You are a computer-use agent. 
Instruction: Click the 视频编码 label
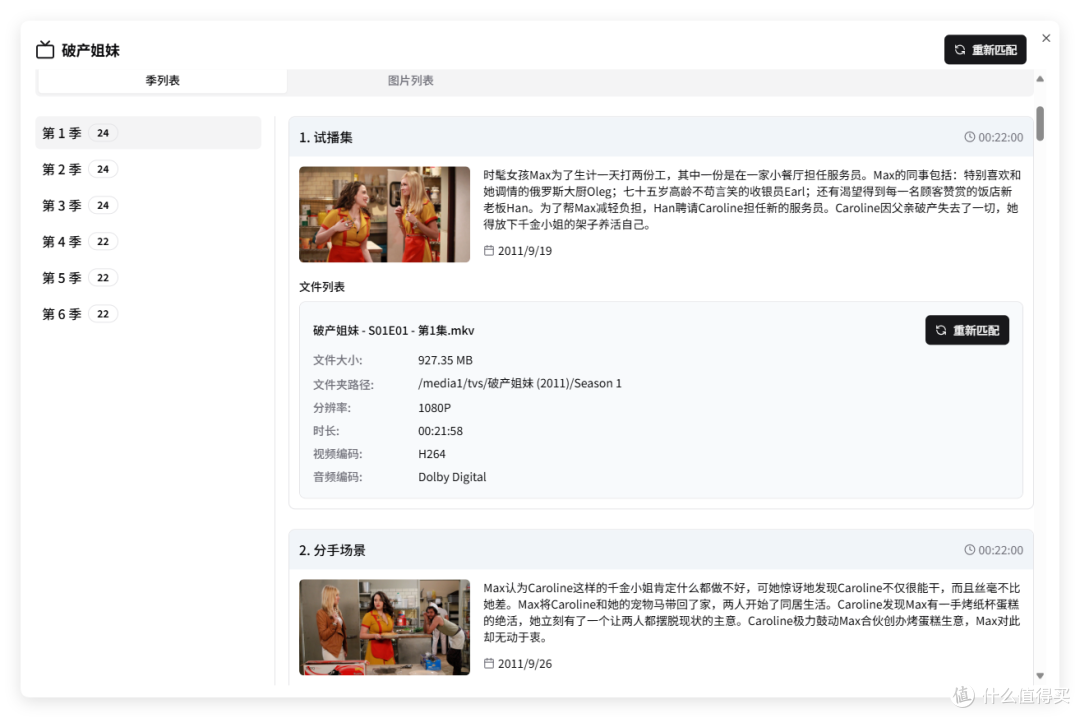coord(338,454)
